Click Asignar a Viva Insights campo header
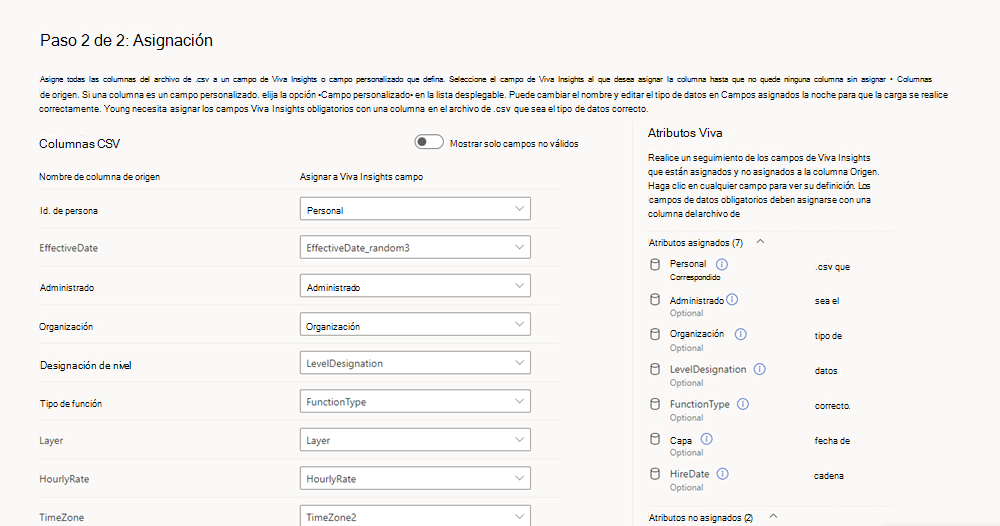This screenshot has height=526, width=1000. tap(361, 177)
